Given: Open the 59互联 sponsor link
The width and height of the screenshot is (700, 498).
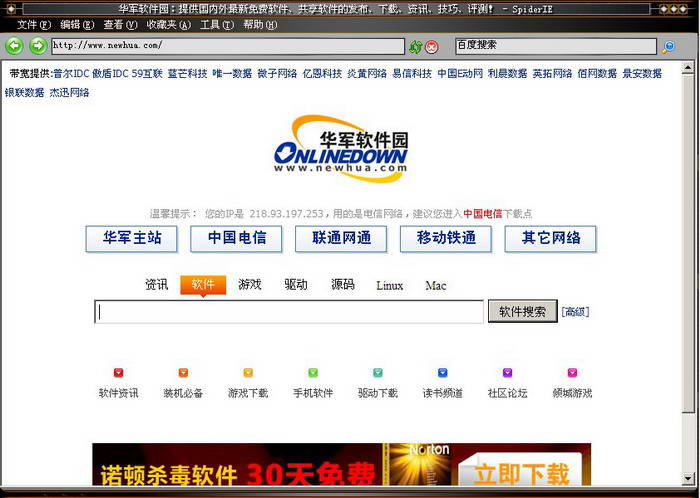Looking at the screenshot, I should 147,74.
